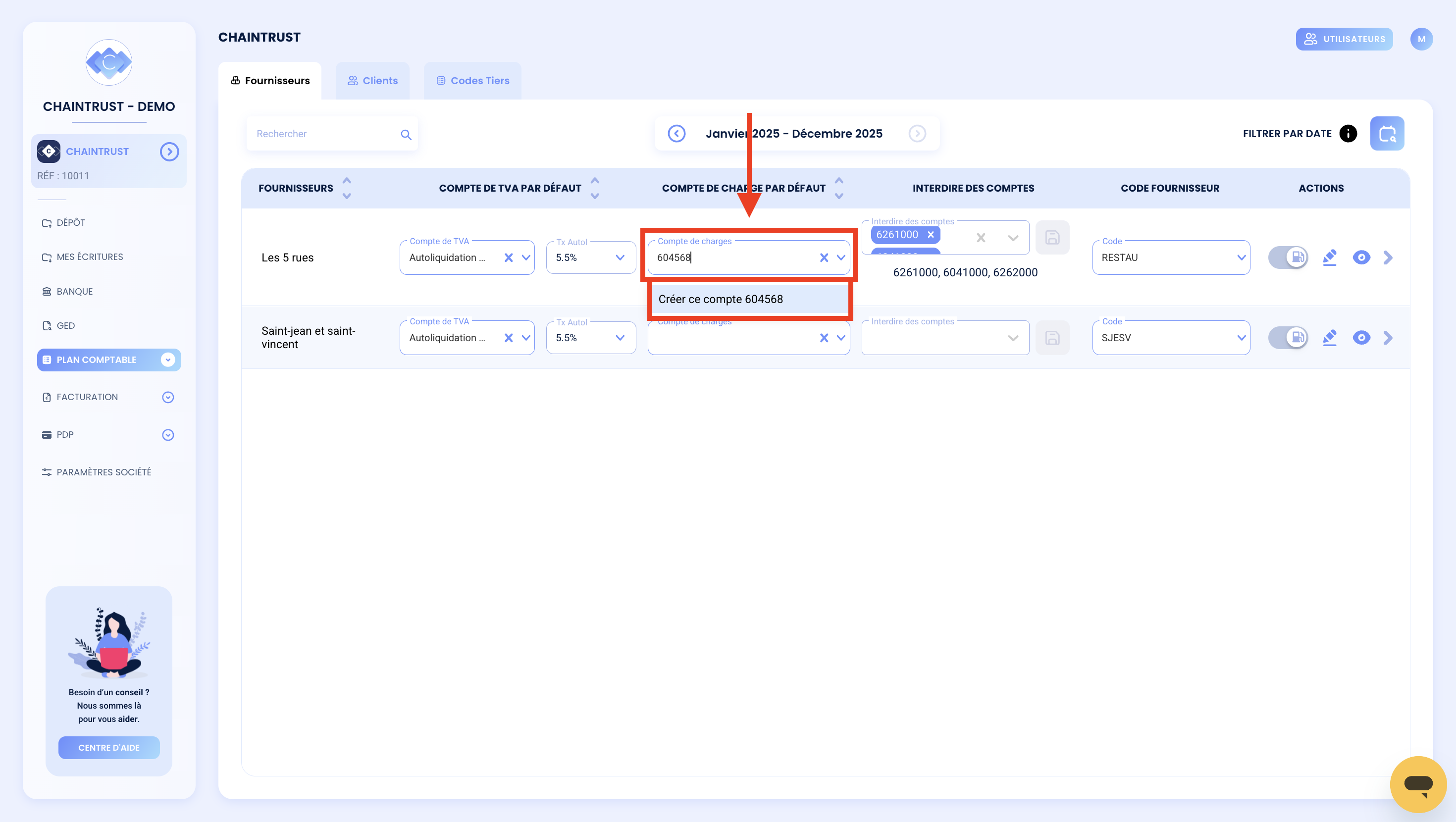Save the forbidden accounts for Les 5 rues
This screenshot has height=822, width=1456.
tap(1052, 238)
